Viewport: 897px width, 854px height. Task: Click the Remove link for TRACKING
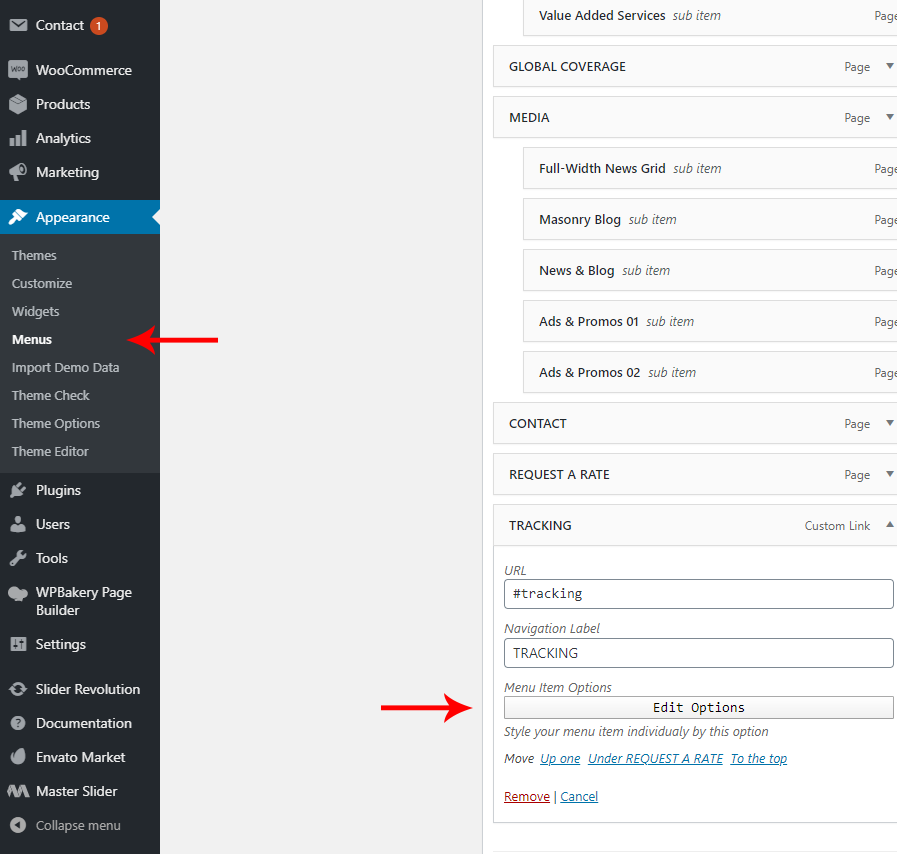click(x=526, y=797)
